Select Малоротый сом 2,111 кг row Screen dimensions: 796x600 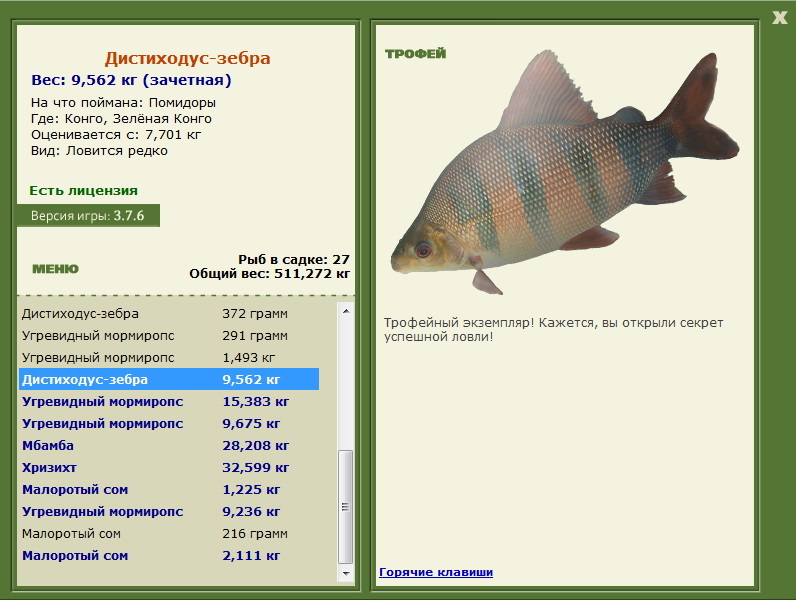click(x=170, y=555)
